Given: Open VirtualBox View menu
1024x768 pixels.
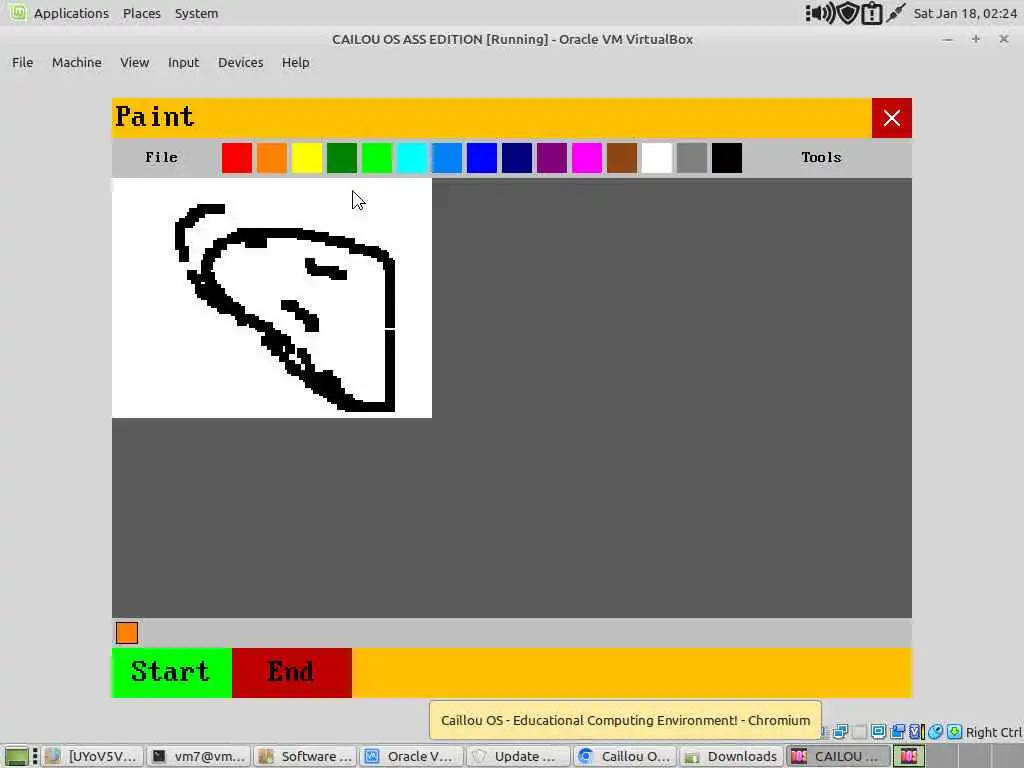Looking at the screenshot, I should tap(135, 63).
